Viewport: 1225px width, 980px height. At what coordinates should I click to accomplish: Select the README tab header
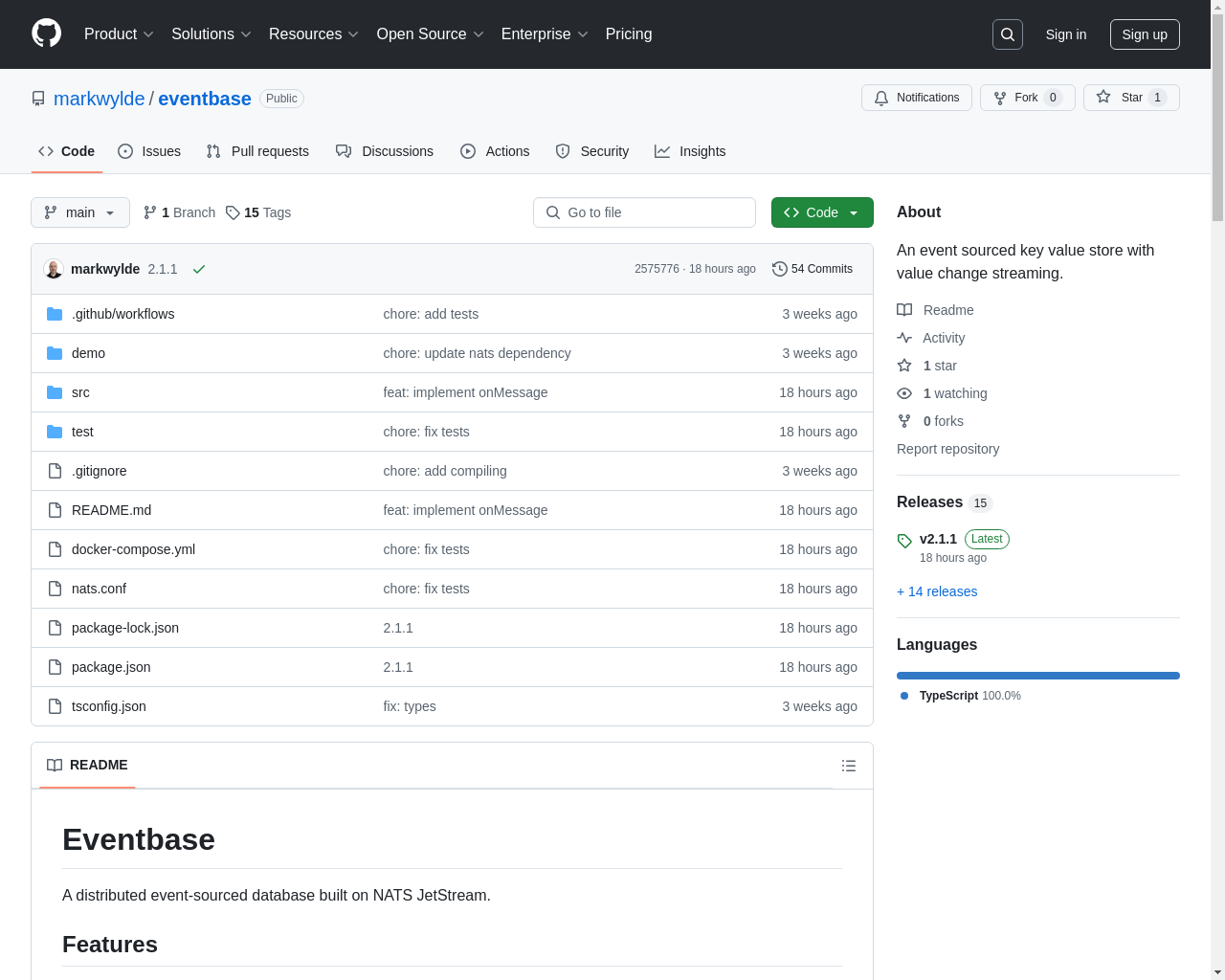(87, 765)
